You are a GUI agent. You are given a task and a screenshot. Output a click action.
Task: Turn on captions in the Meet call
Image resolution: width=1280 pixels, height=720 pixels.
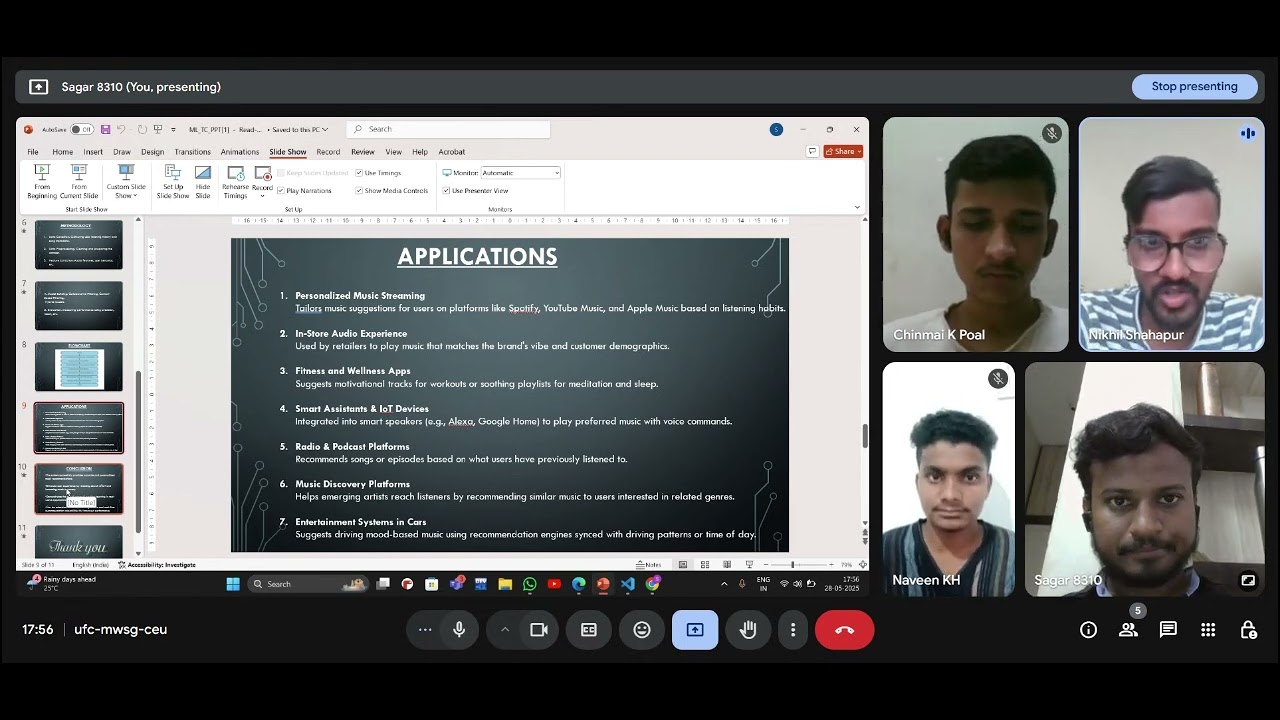[x=589, y=630]
